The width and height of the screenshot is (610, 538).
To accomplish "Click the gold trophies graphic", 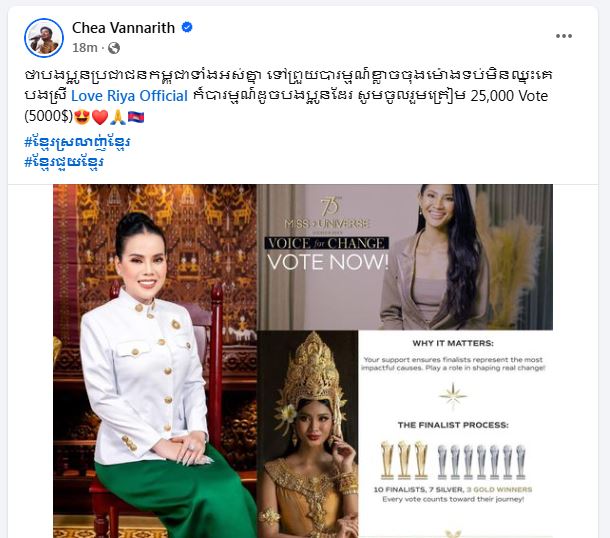I will [x=404, y=460].
